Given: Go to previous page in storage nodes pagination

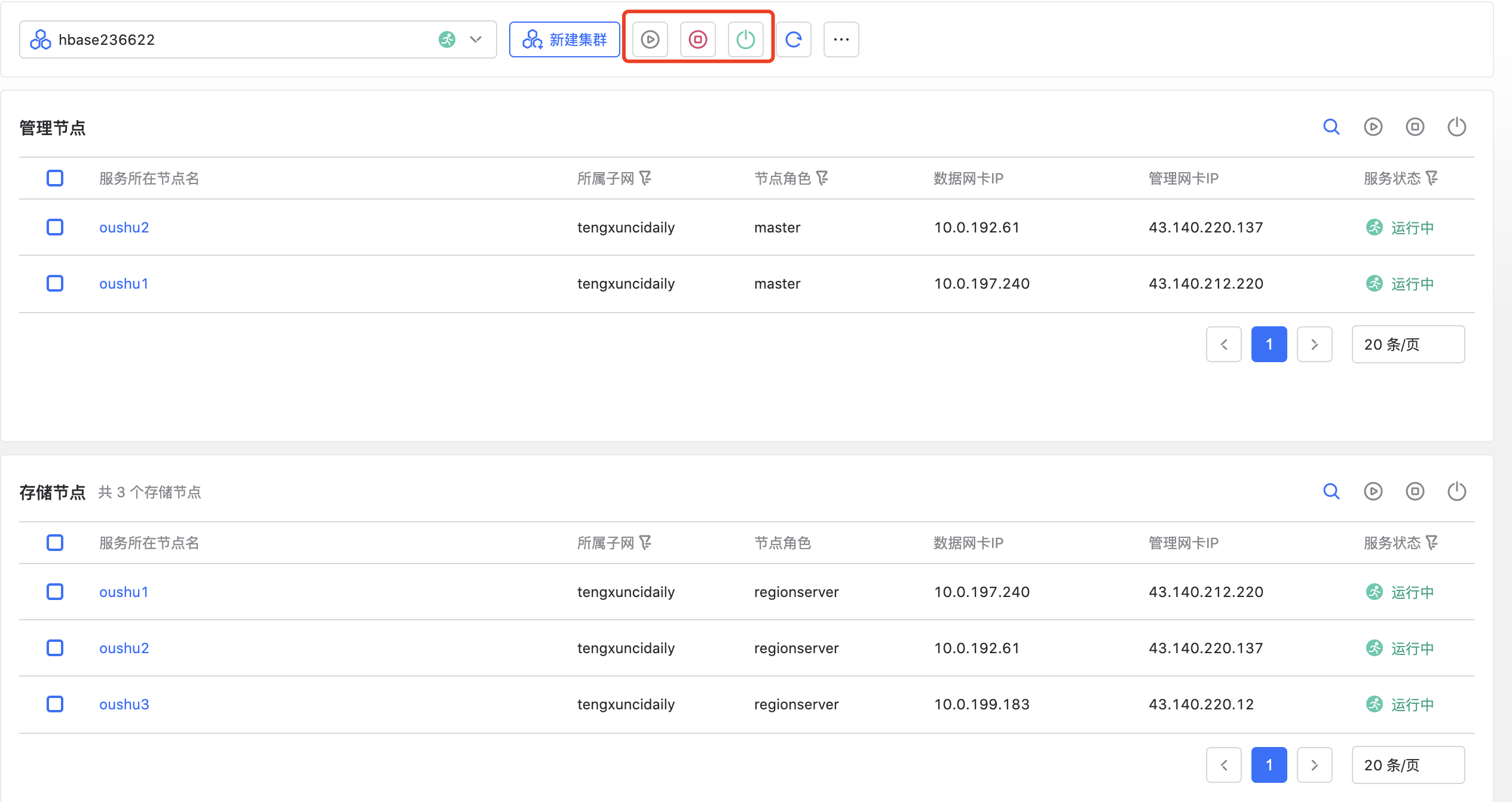Looking at the screenshot, I should coord(1224,765).
